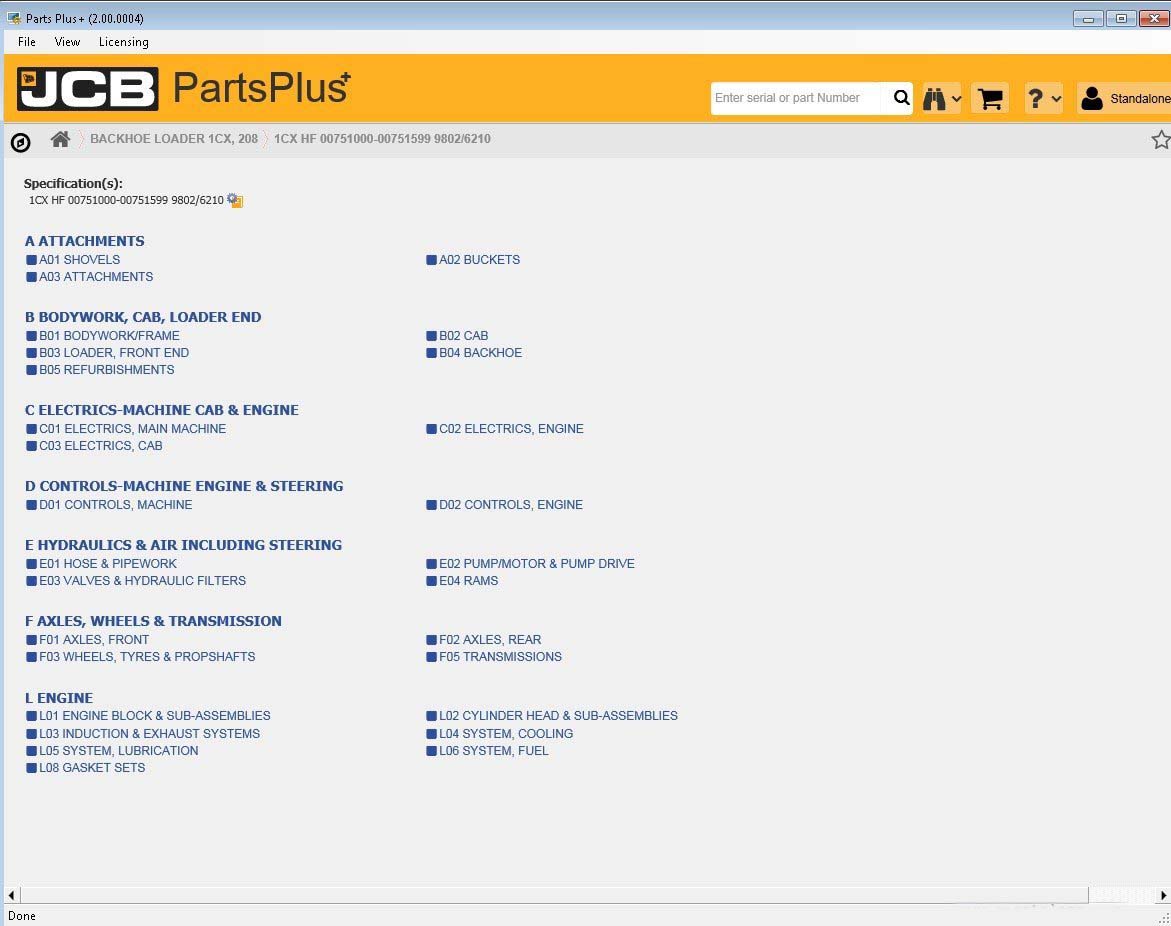Viewport: 1171px width, 926px height.
Task: Click F AXLES, WHEELS & TRANSMISSION heading
Action: [x=153, y=622]
